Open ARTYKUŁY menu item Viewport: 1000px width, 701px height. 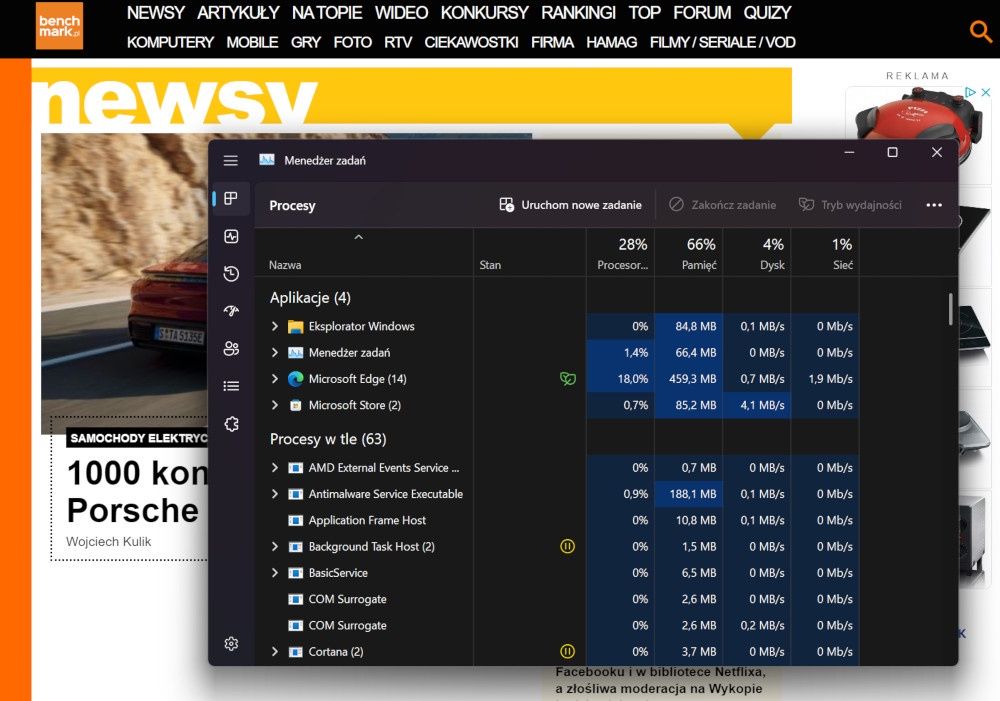[x=238, y=13]
